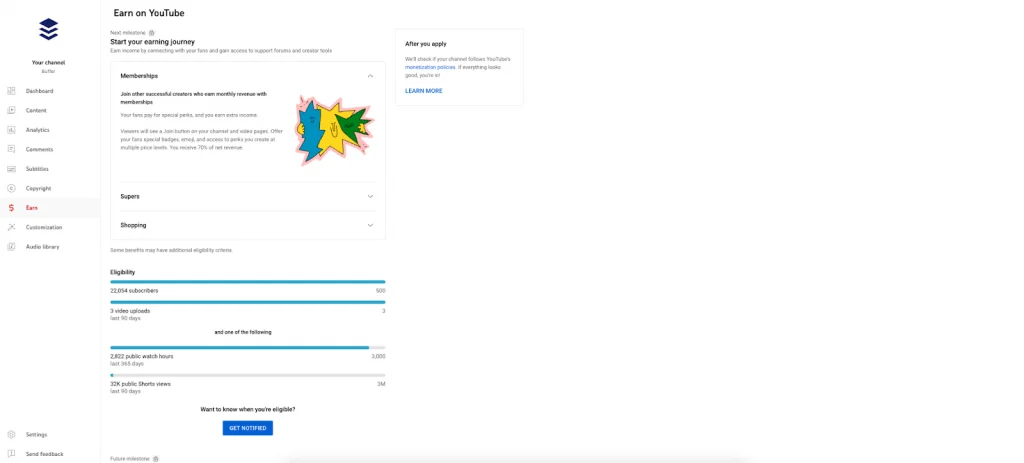Select the Subtitles icon
Viewport: 1024px width, 463px height.
tap(11, 168)
